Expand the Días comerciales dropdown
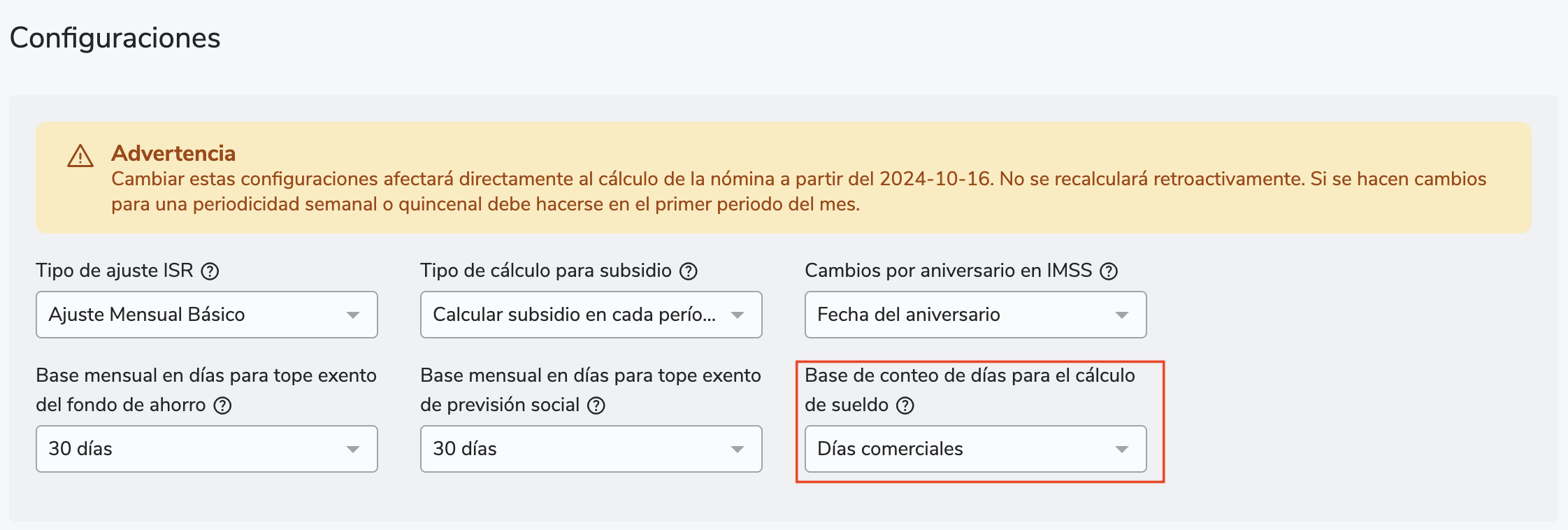Viewport: 1568px width, 530px height. (x=975, y=449)
